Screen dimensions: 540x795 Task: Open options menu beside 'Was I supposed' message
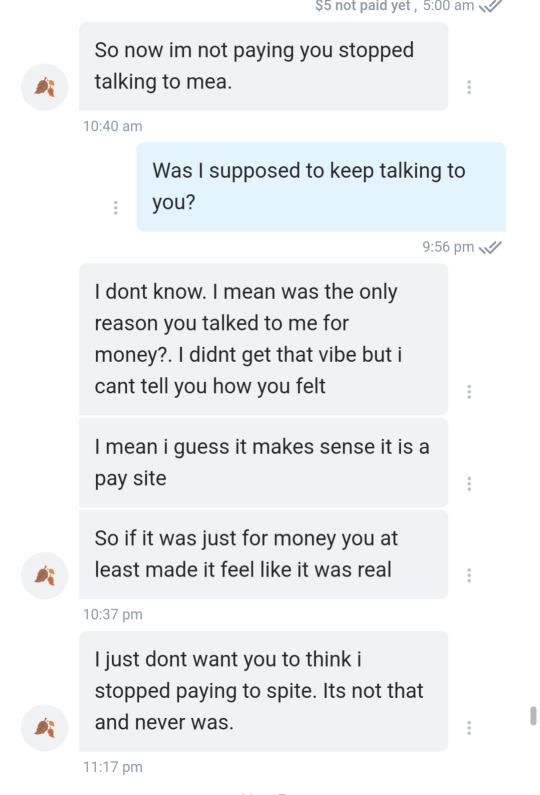point(116,207)
